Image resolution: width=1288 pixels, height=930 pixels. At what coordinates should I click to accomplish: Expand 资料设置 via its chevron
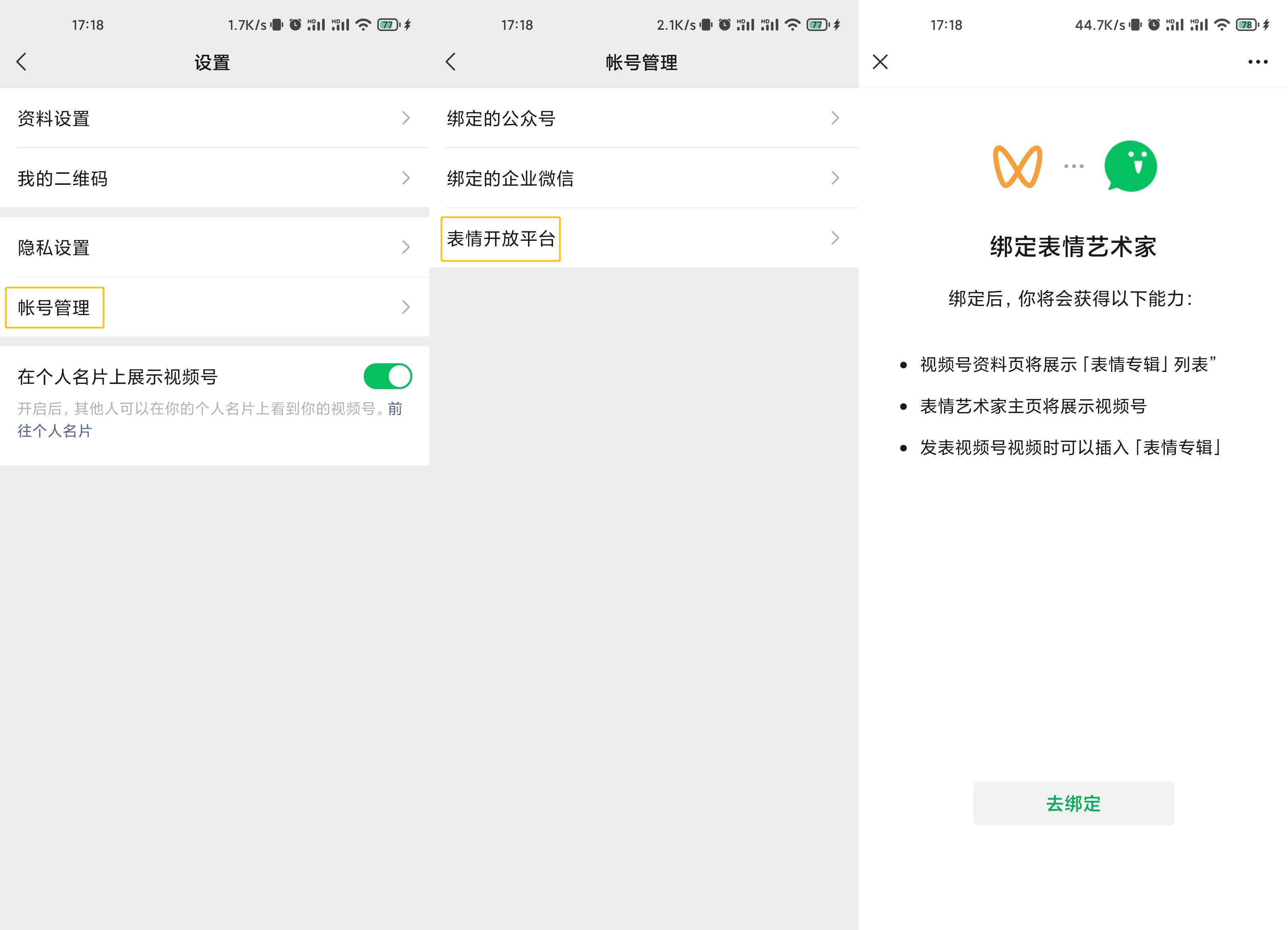coord(405,118)
